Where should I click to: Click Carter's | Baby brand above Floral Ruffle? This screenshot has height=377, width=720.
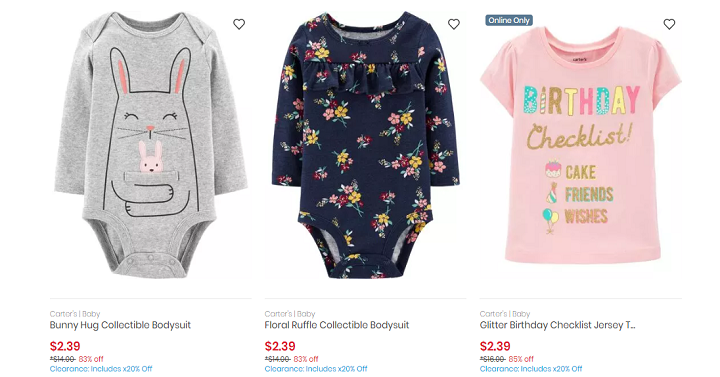tap(290, 314)
